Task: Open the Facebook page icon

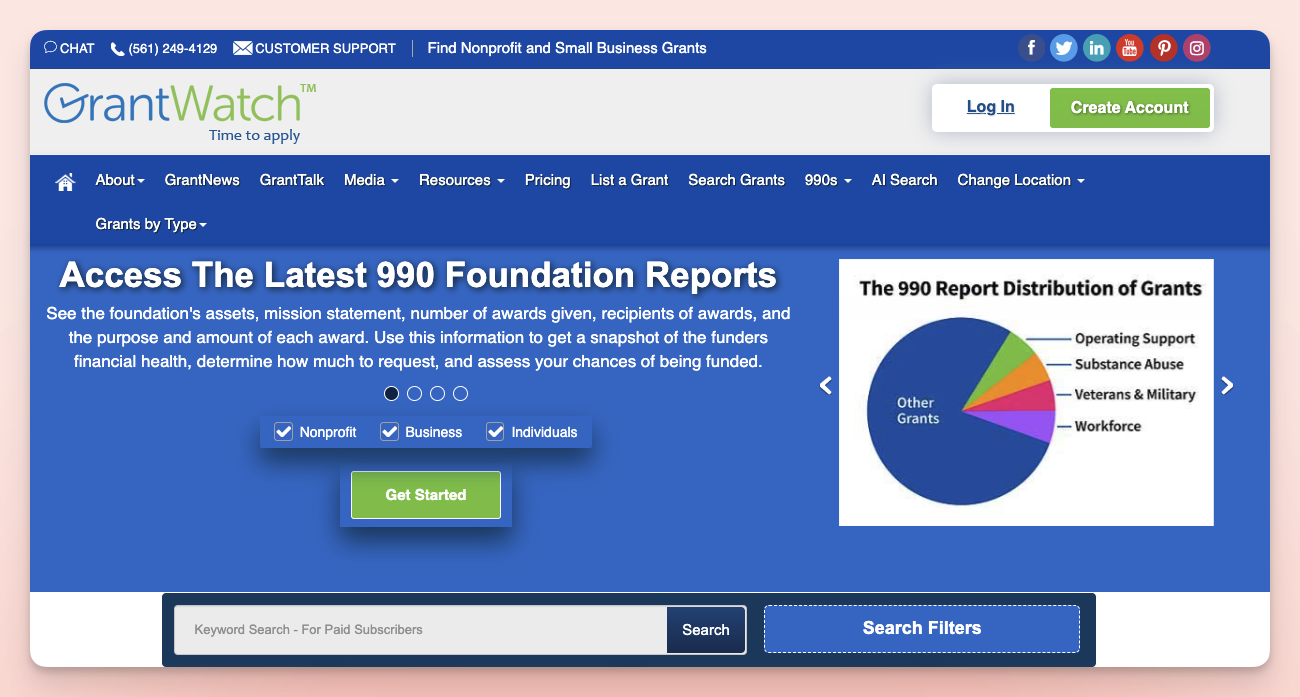Action: pyautogui.click(x=1031, y=47)
